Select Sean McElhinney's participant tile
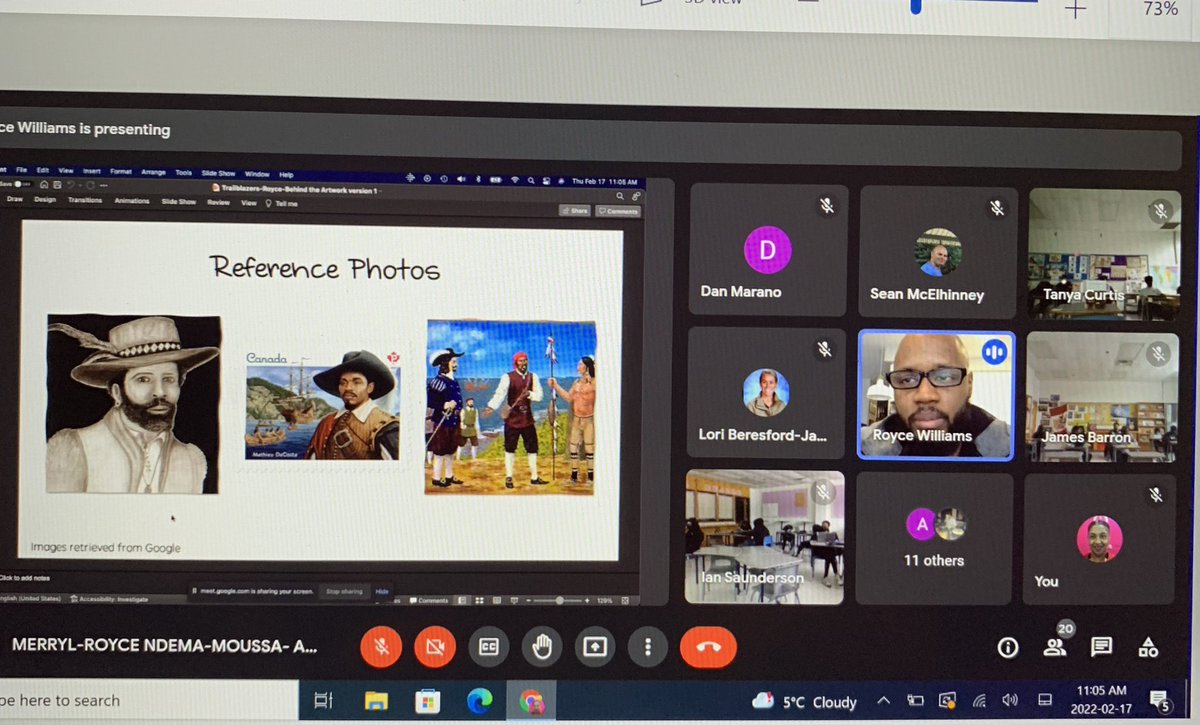 (938, 251)
